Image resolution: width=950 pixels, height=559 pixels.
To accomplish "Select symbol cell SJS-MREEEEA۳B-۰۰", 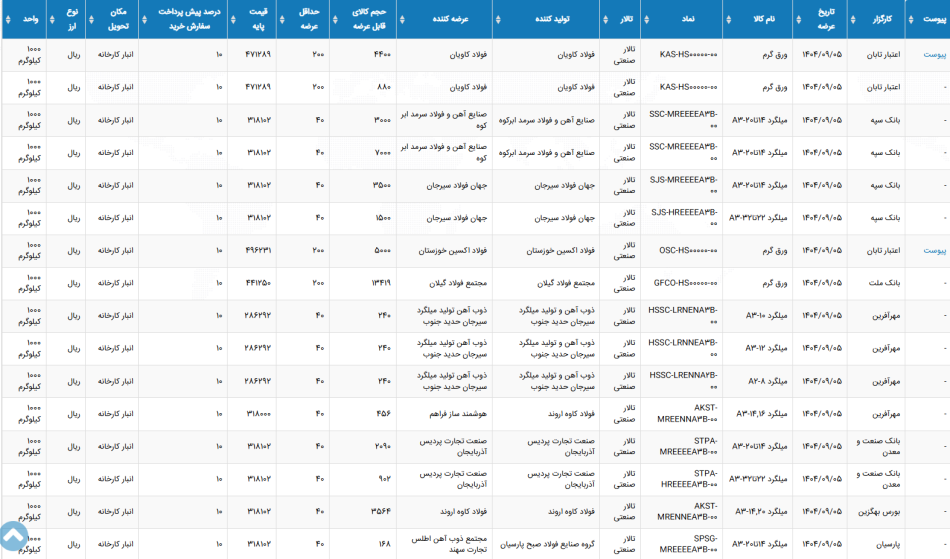I will (683, 185).
